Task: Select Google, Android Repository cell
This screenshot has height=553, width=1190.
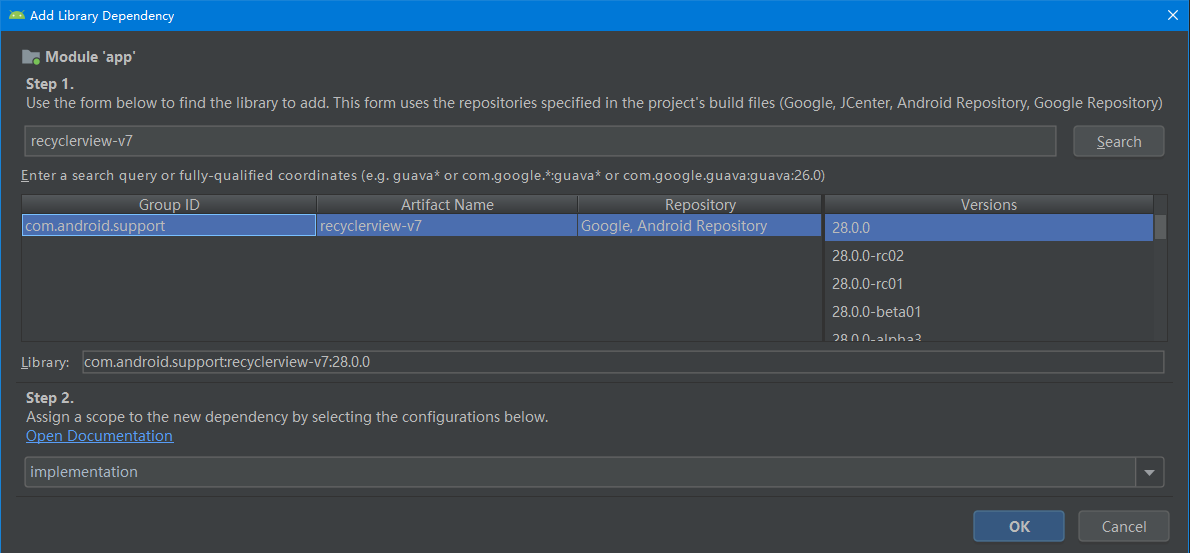Action: pyautogui.click(x=700, y=227)
